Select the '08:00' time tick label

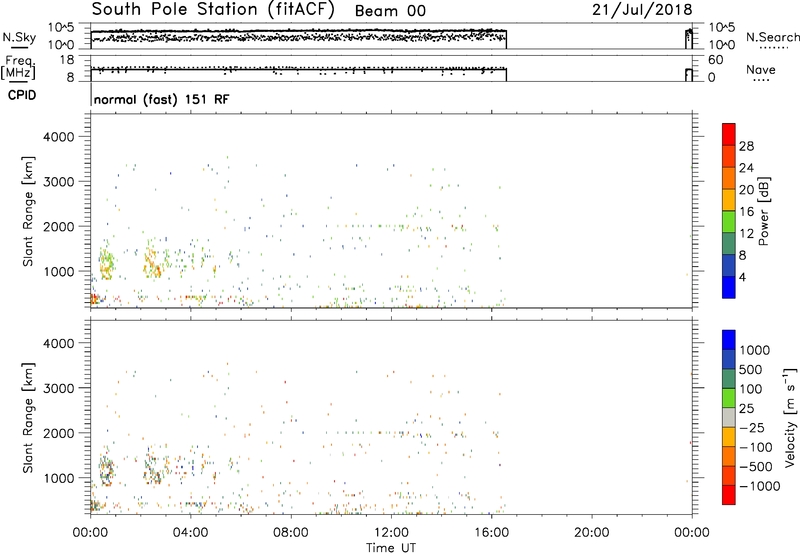click(x=291, y=533)
